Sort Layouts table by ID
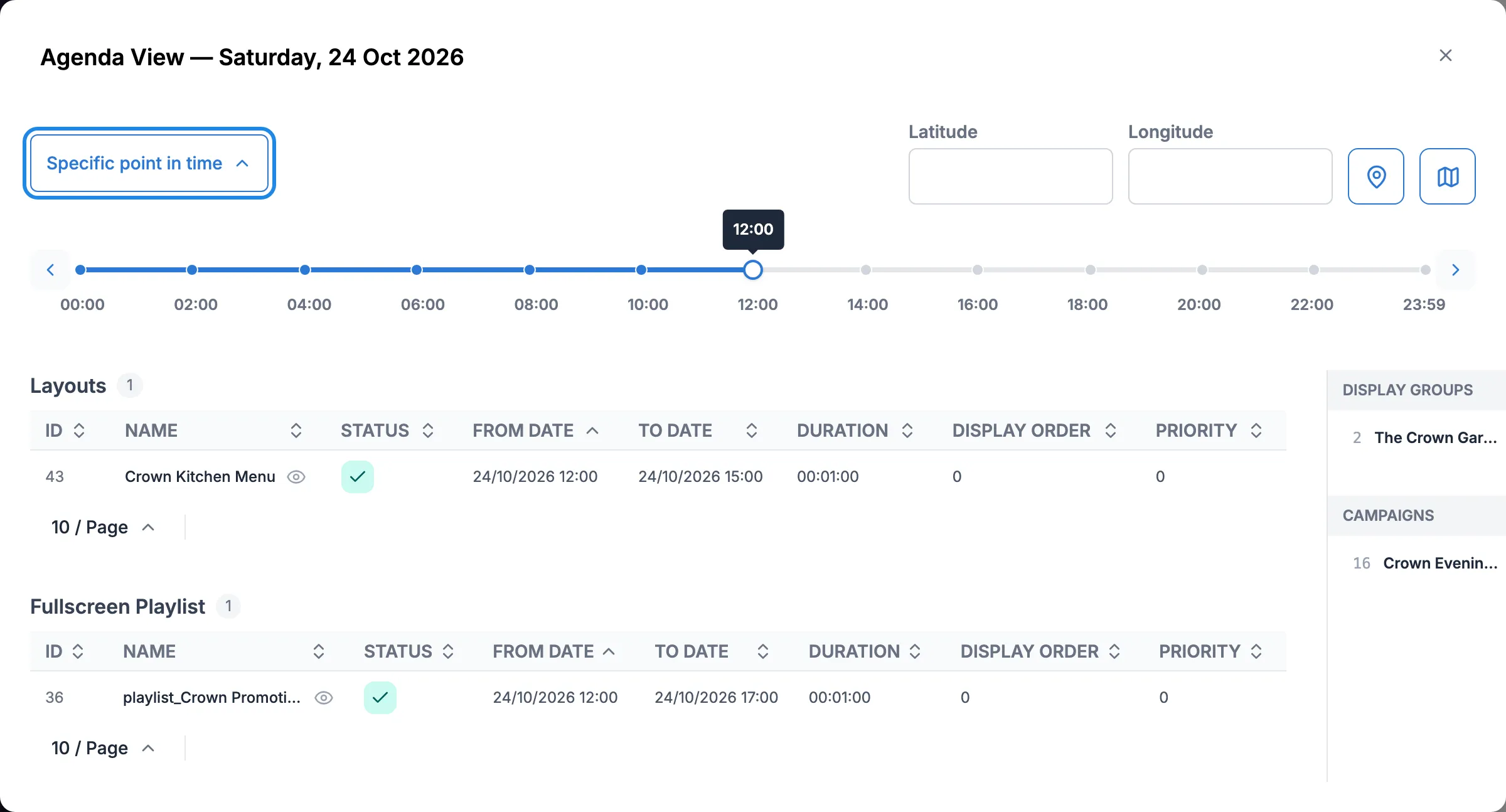1506x812 pixels. coord(79,430)
